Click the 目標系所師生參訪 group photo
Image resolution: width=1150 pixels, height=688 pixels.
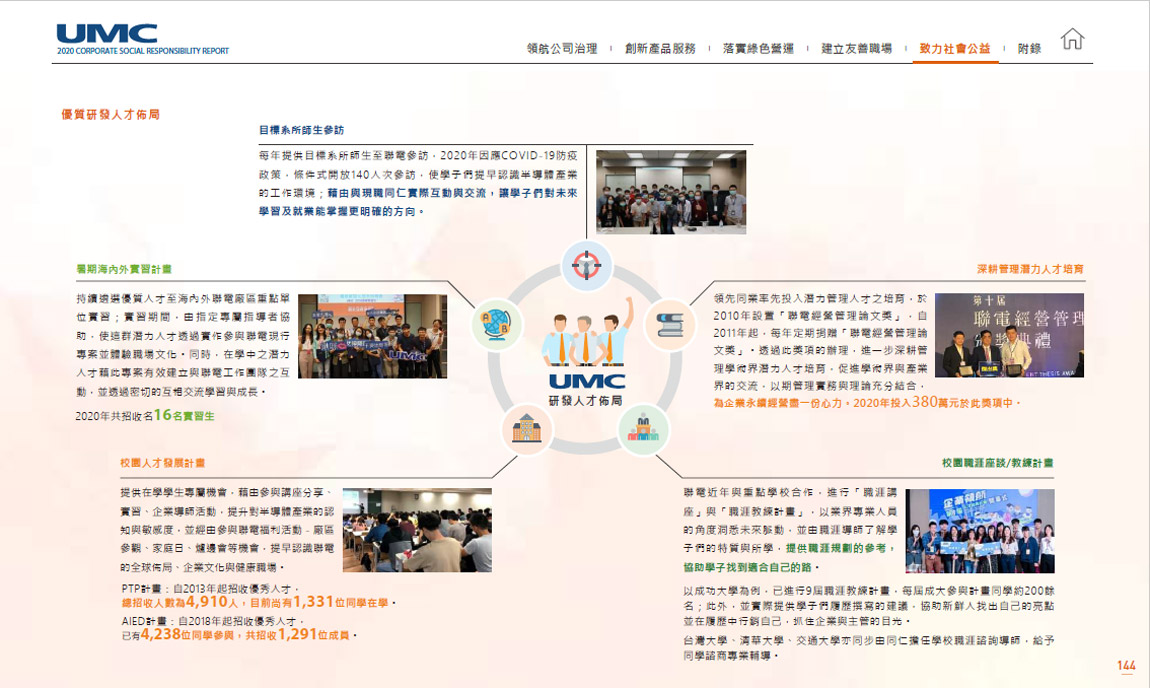click(670, 191)
